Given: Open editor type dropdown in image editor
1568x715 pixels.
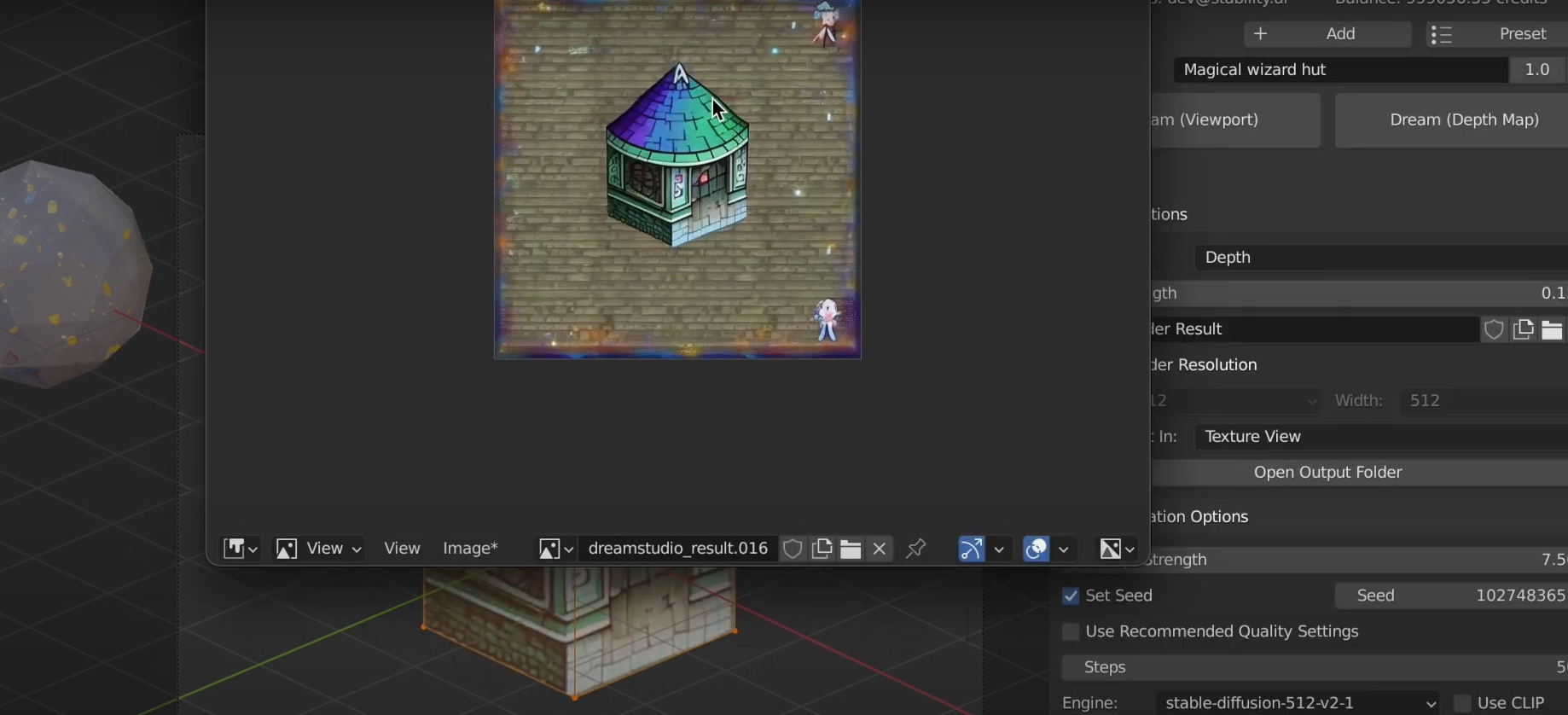Looking at the screenshot, I should [240, 549].
